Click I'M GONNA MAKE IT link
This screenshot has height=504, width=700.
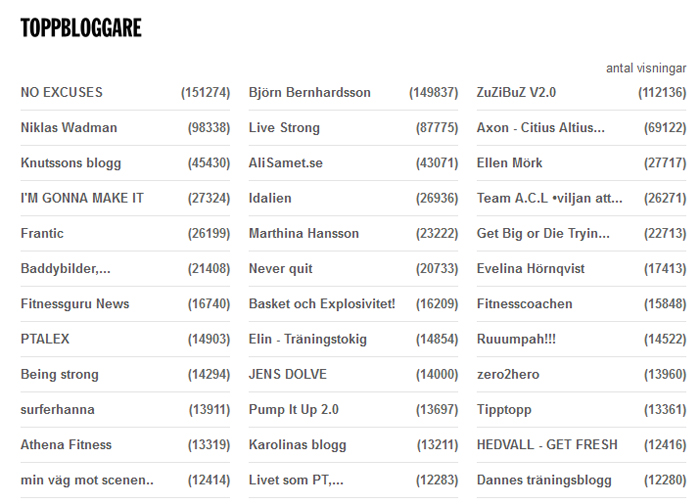(82, 198)
